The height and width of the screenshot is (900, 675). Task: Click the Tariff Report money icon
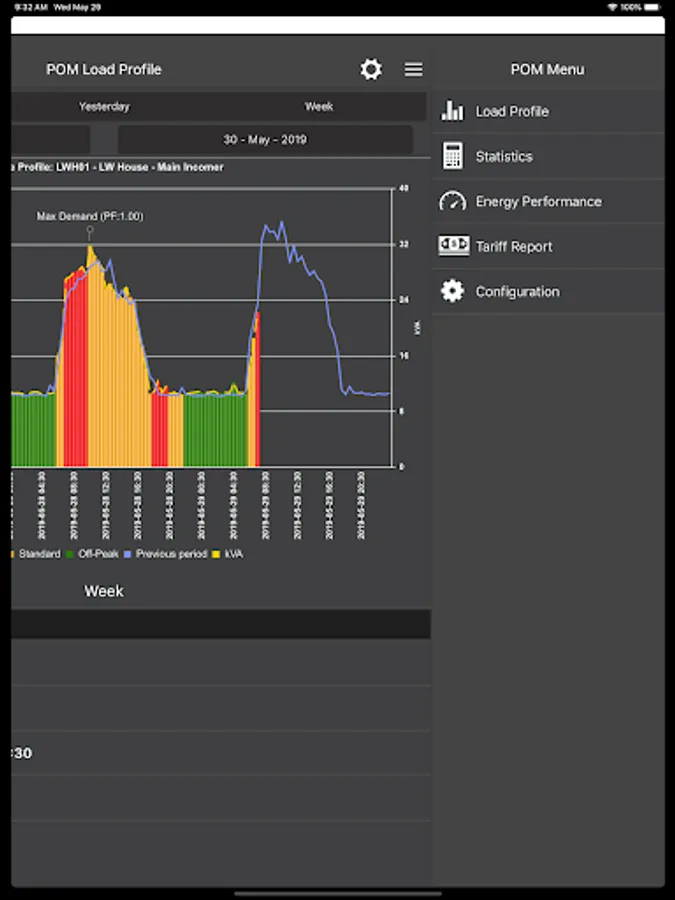453,246
